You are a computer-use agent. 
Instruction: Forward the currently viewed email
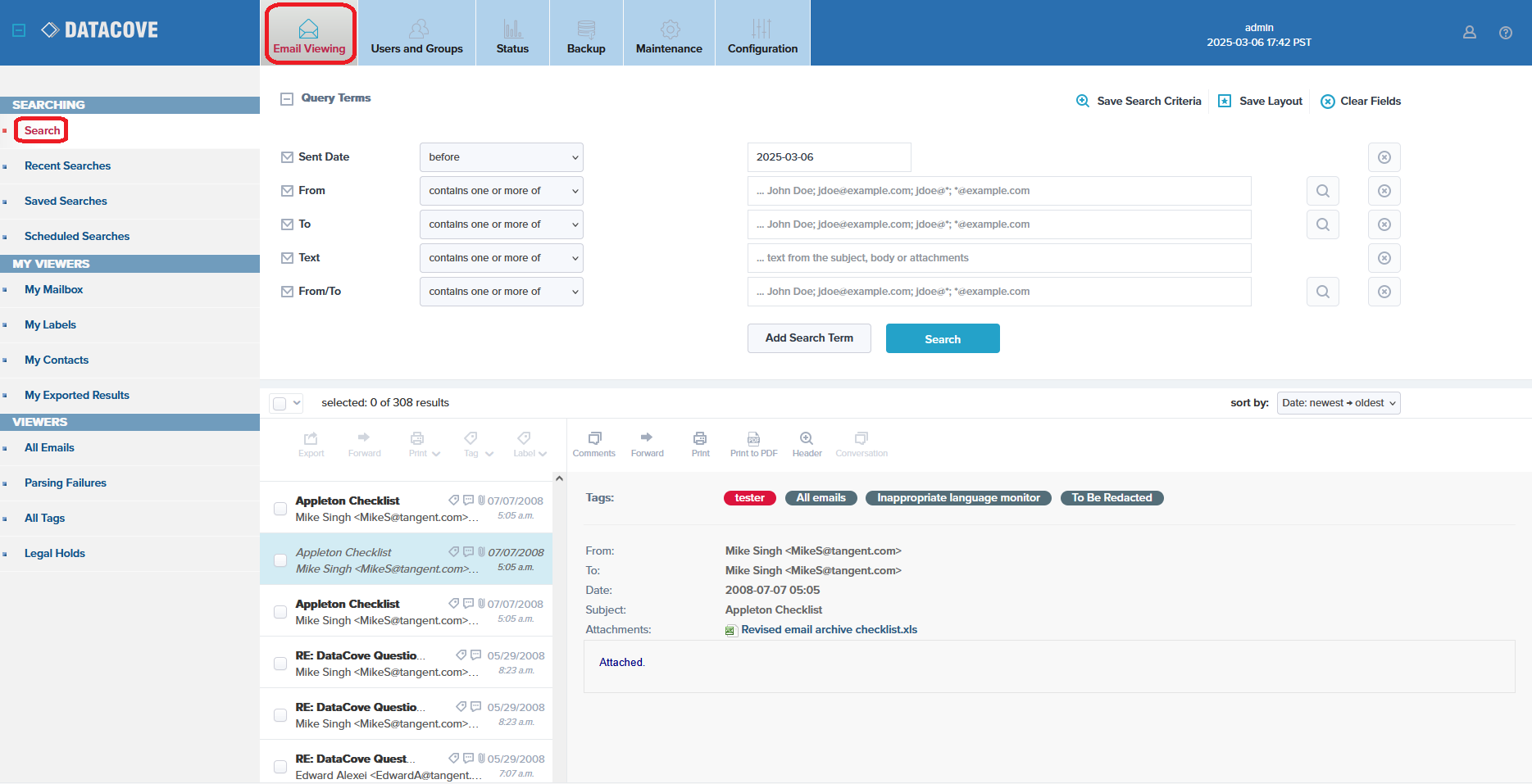[x=647, y=444]
